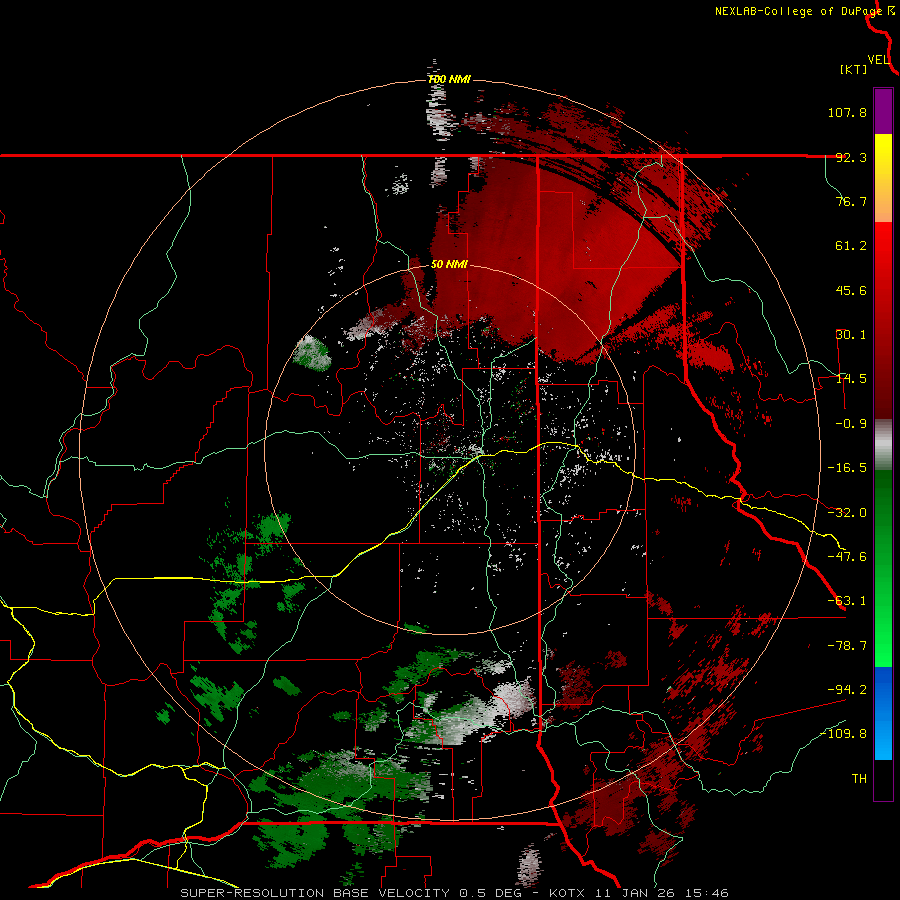Click the purple segment of velocity color bar
This screenshot has width=900, height=900.
click(x=883, y=111)
